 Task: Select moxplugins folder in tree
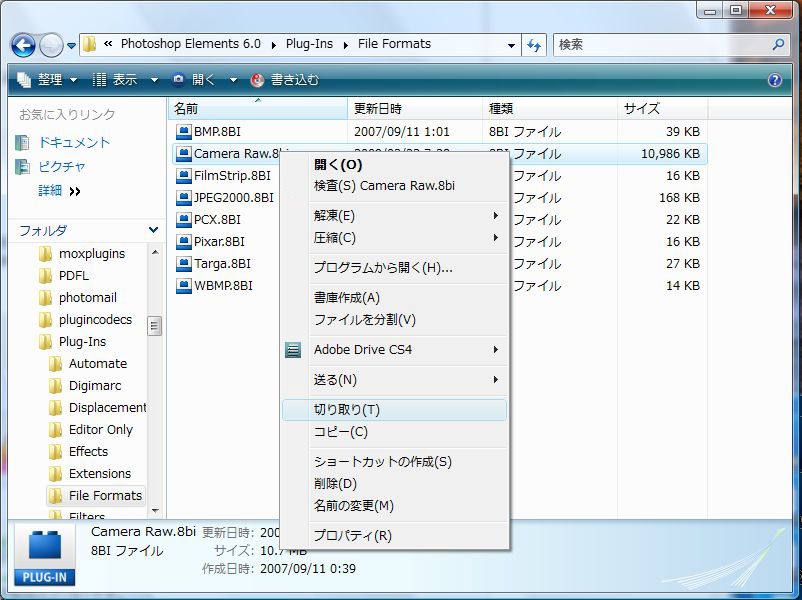tap(83, 254)
